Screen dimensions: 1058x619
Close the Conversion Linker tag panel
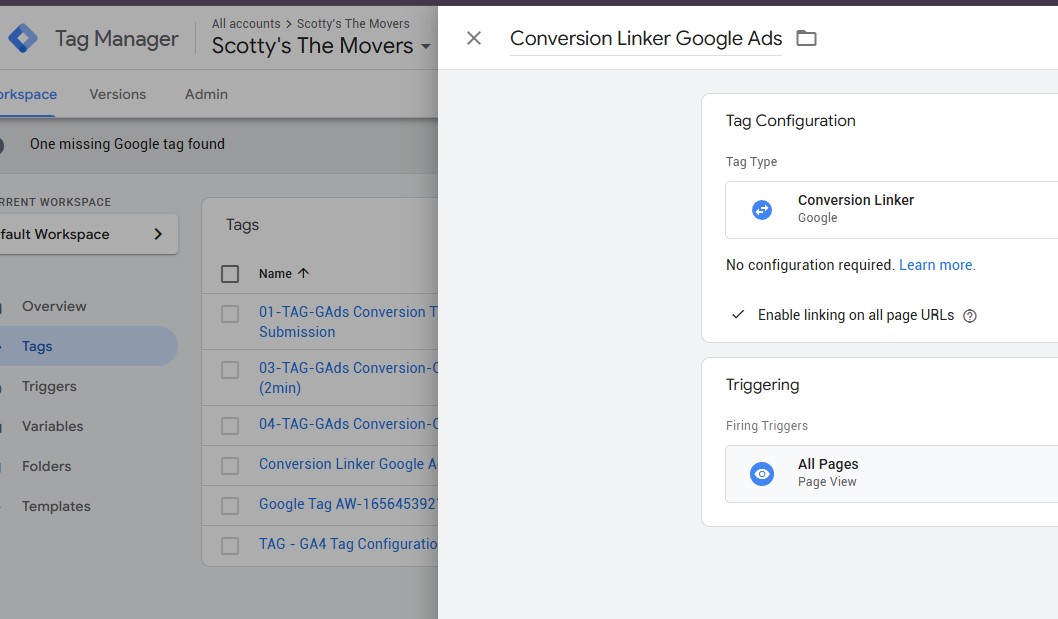pos(474,38)
